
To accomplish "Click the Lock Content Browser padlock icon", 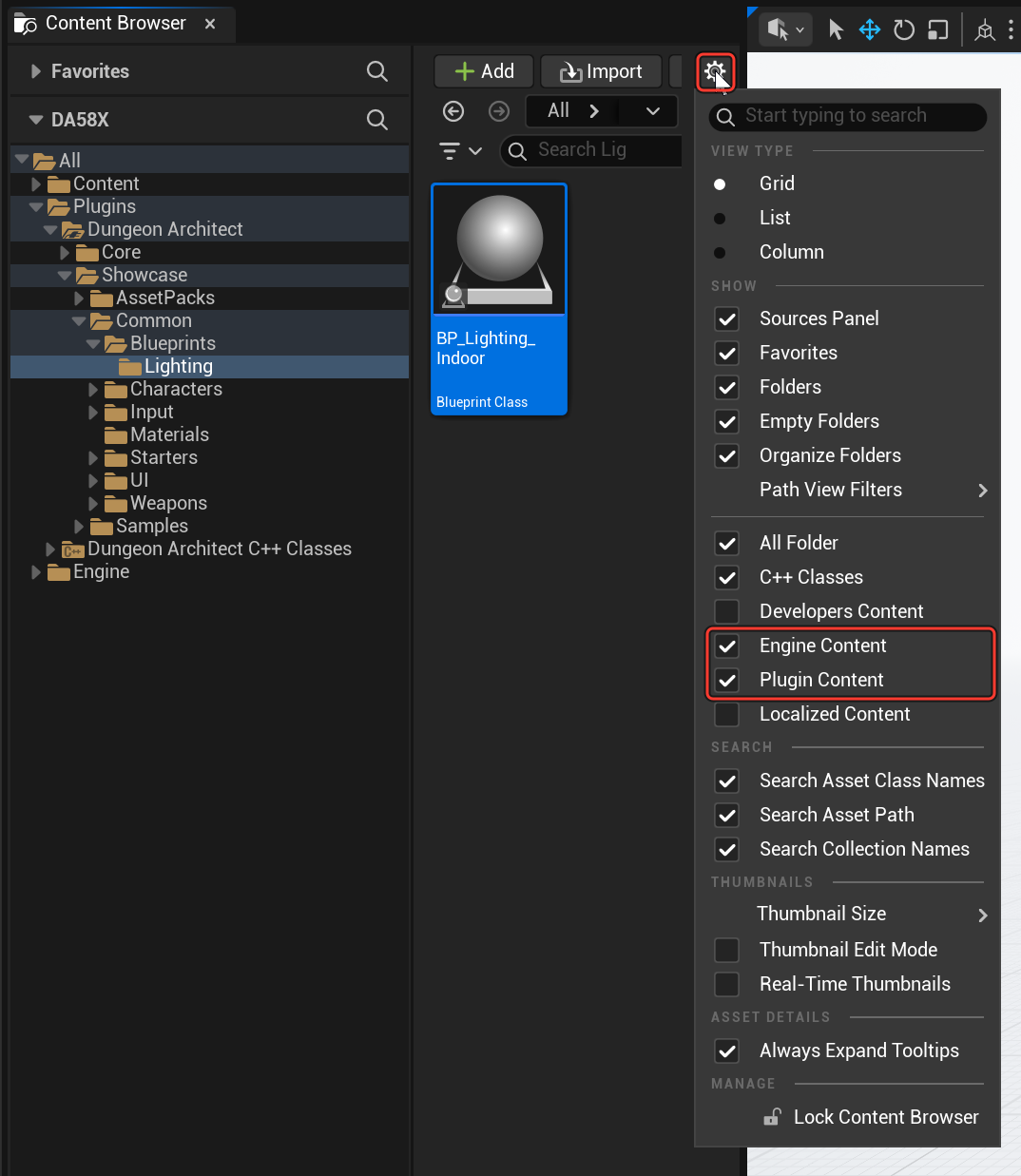I will coord(772,1117).
